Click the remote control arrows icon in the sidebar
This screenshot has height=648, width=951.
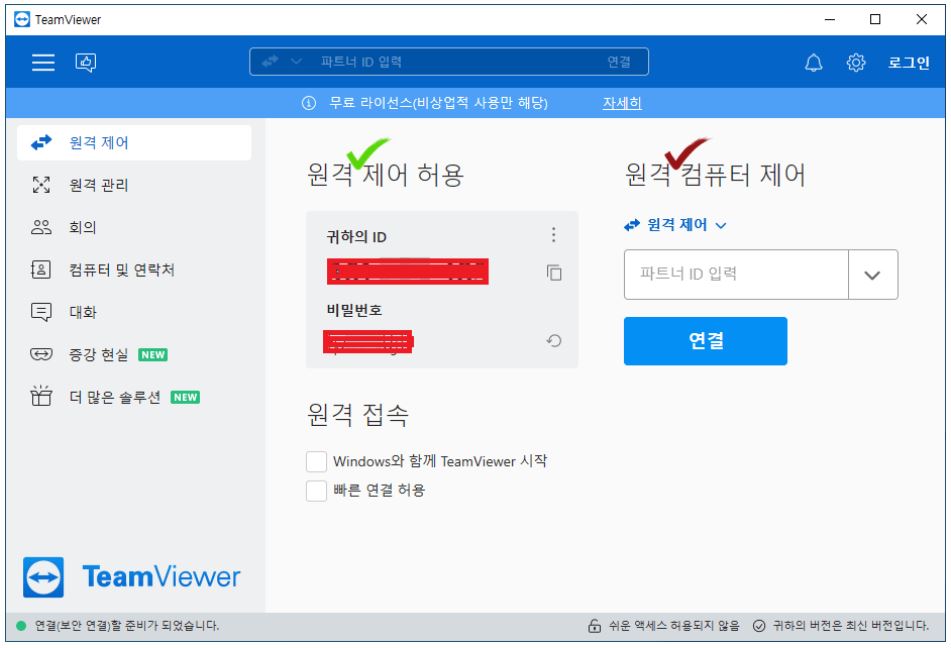tap(41, 143)
